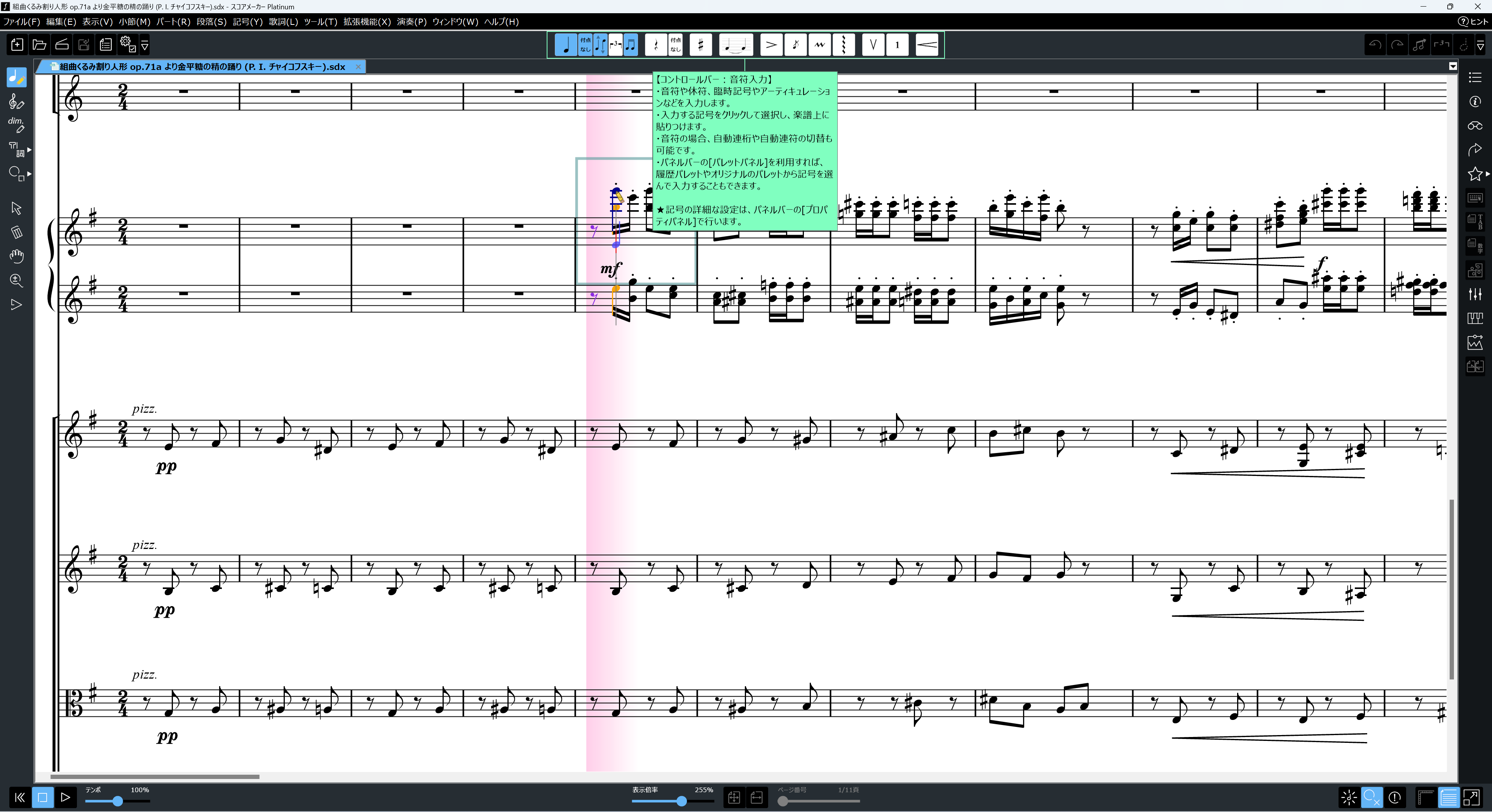Image resolution: width=1492 pixels, height=812 pixels.
Task: Select the crescendo hairpin button
Action: coord(927,45)
